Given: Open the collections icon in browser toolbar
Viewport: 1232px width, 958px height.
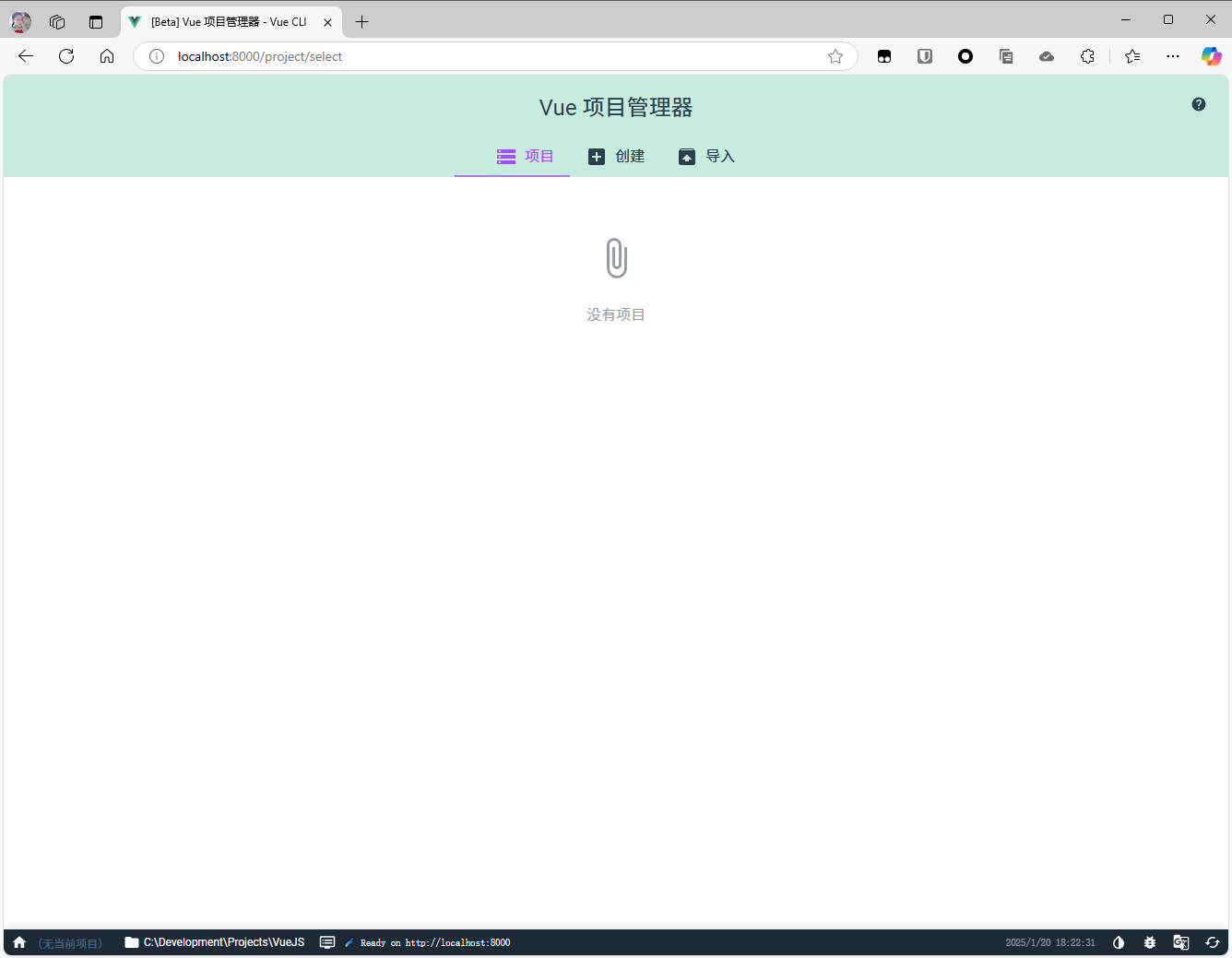Looking at the screenshot, I should click(1006, 56).
